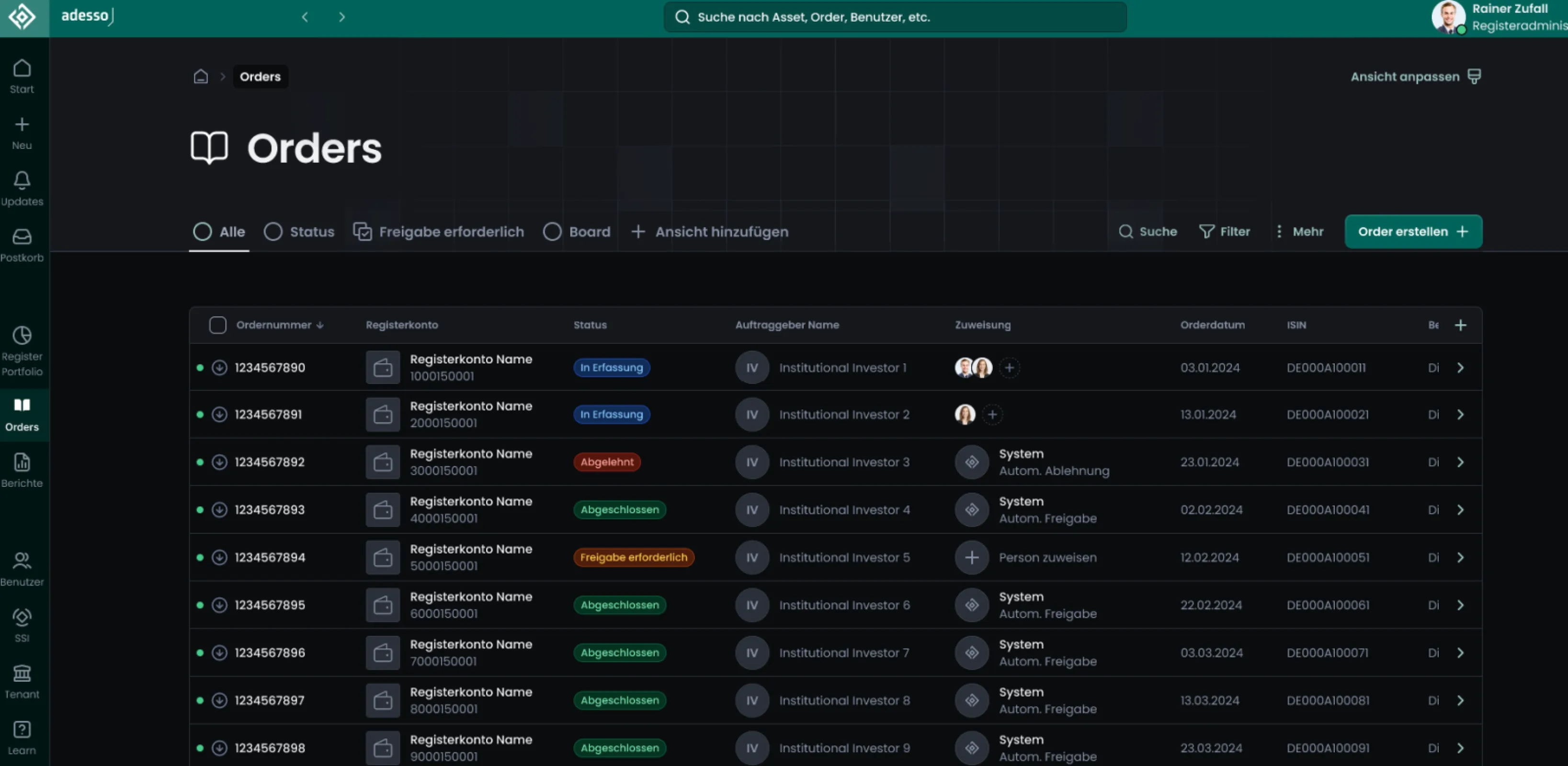
Task: Expand details for order 1234567894
Action: (1460, 557)
